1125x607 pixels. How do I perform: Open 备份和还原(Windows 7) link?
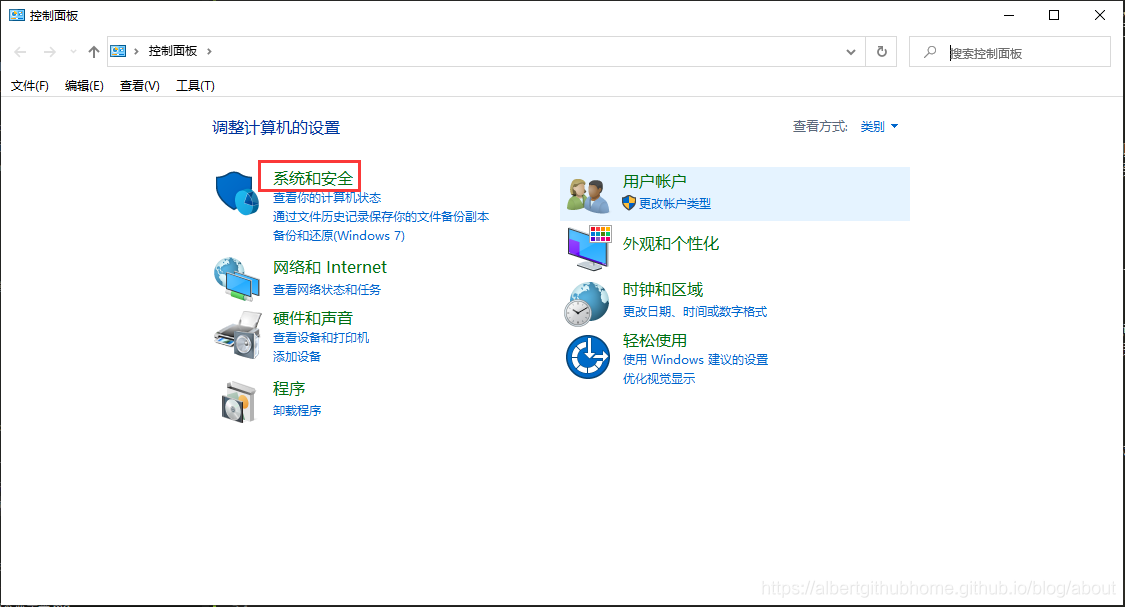(x=339, y=235)
